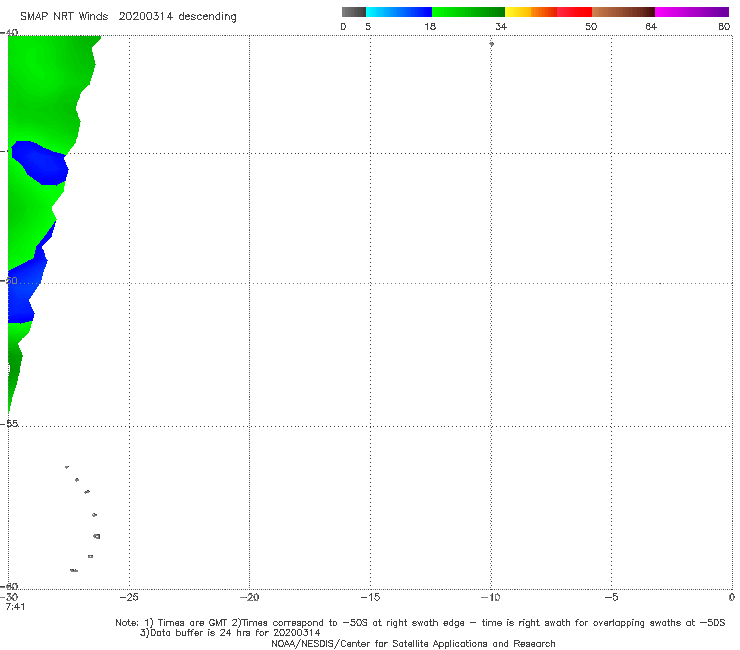Image resolution: width=740 pixels, height=650 pixels.
Task: Select the brown segment of the color bar
Action: (623, 12)
